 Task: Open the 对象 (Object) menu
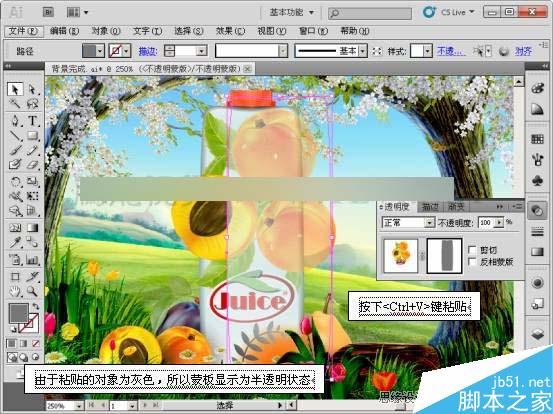click(x=106, y=31)
